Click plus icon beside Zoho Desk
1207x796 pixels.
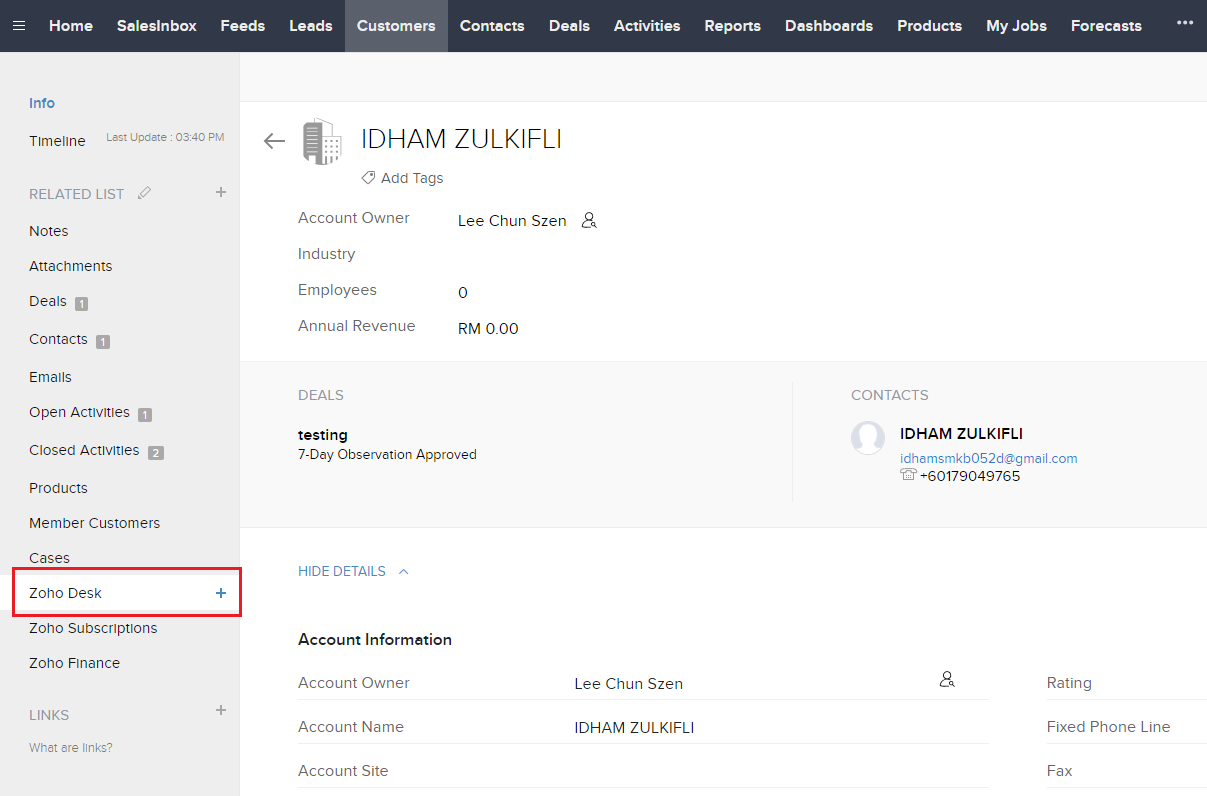(221, 593)
